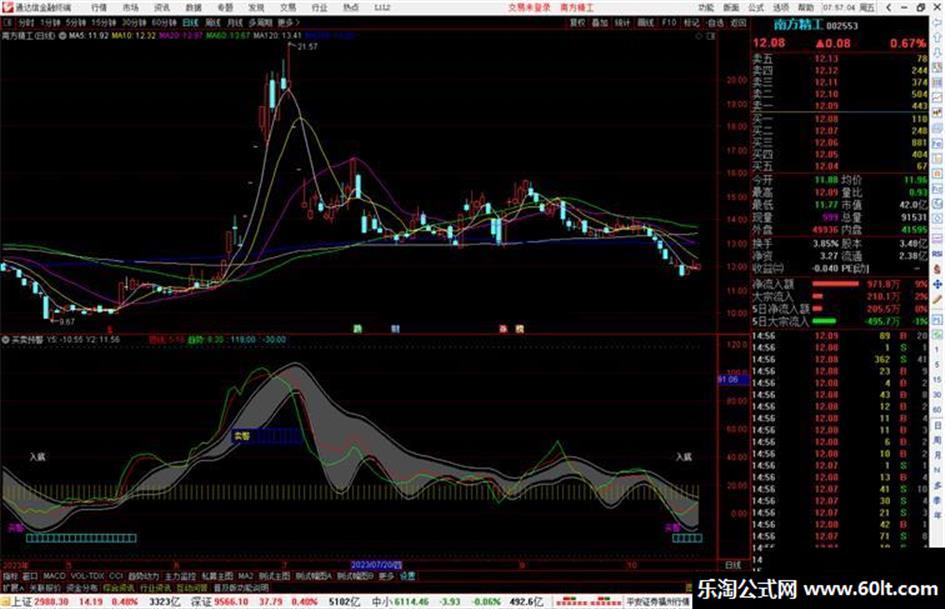Switch to 5分钟 period tab
Image resolution: width=945 pixels, height=609 pixels.
coord(76,22)
